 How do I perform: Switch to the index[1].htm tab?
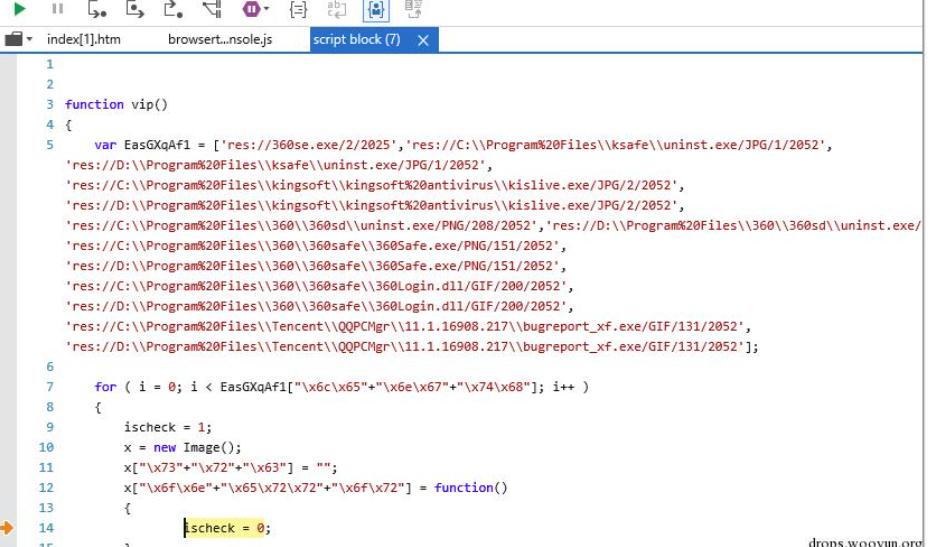(84, 39)
